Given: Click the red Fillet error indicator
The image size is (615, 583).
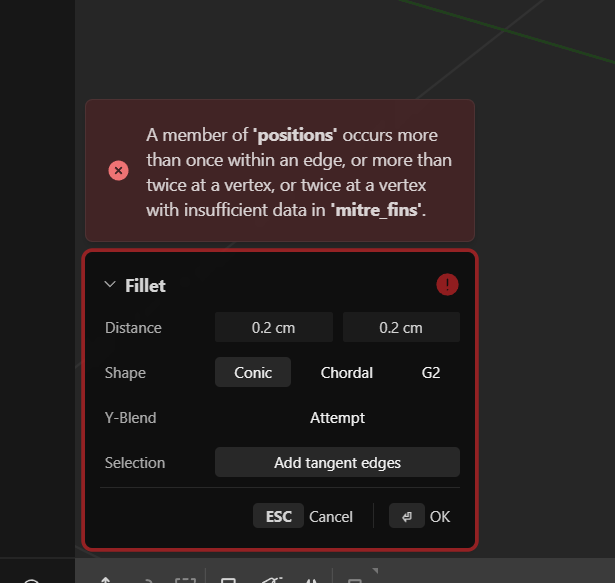Looking at the screenshot, I should 447,284.
